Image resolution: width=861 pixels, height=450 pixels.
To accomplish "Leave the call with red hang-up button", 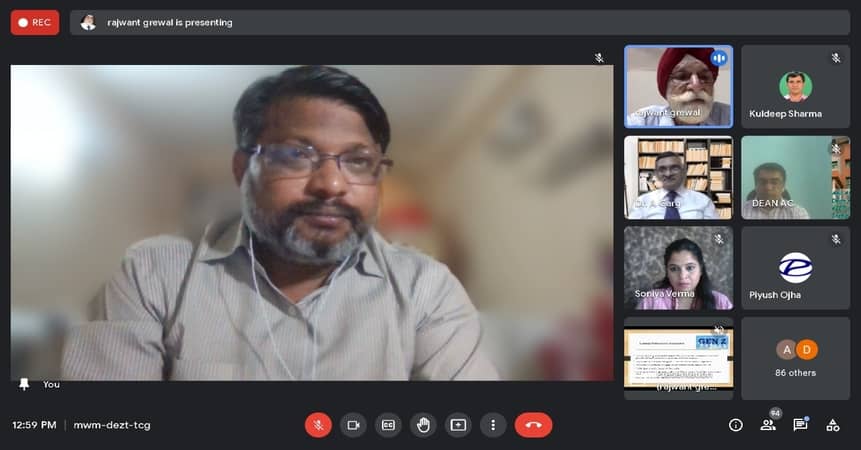I will pyautogui.click(x=533, y=425).
